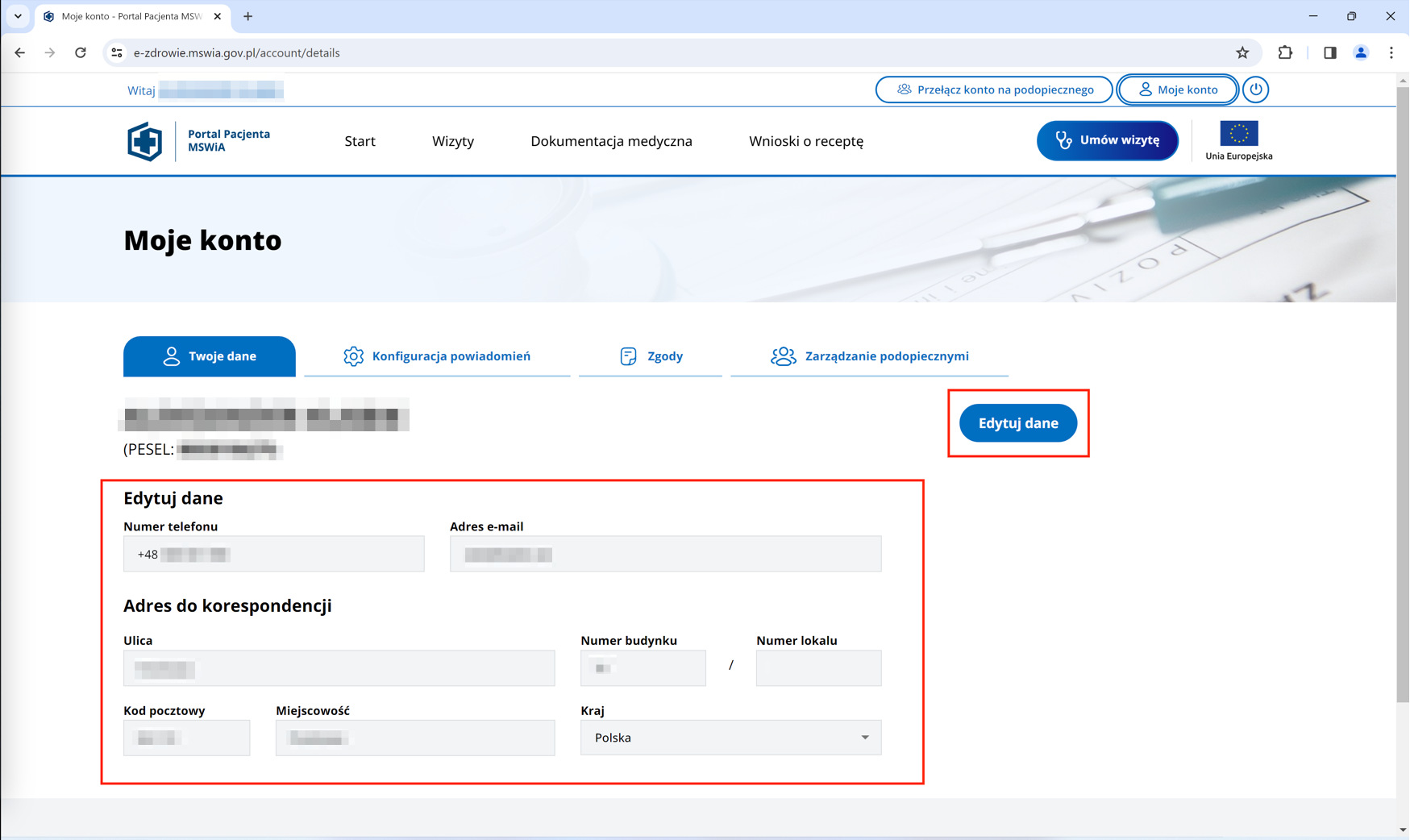1410x840 pixels.
Task: Open site information icon in address bar
Action: click(117, 53)
